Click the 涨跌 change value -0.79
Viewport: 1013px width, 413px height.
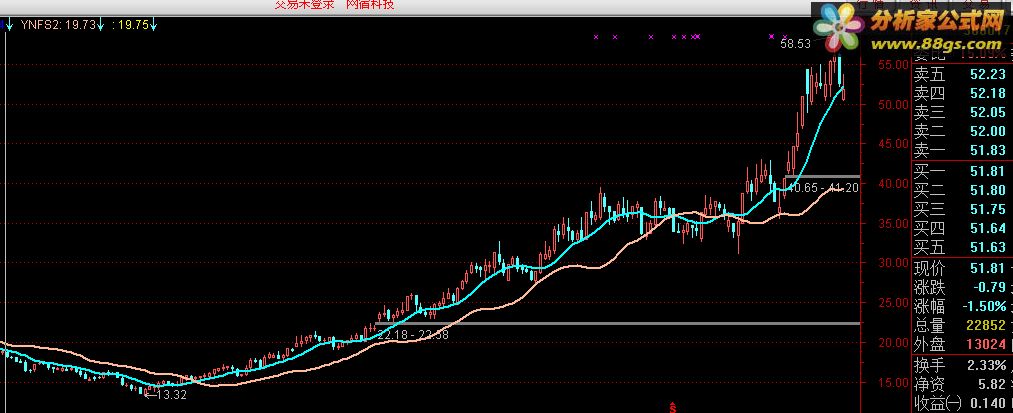[988, 287]
